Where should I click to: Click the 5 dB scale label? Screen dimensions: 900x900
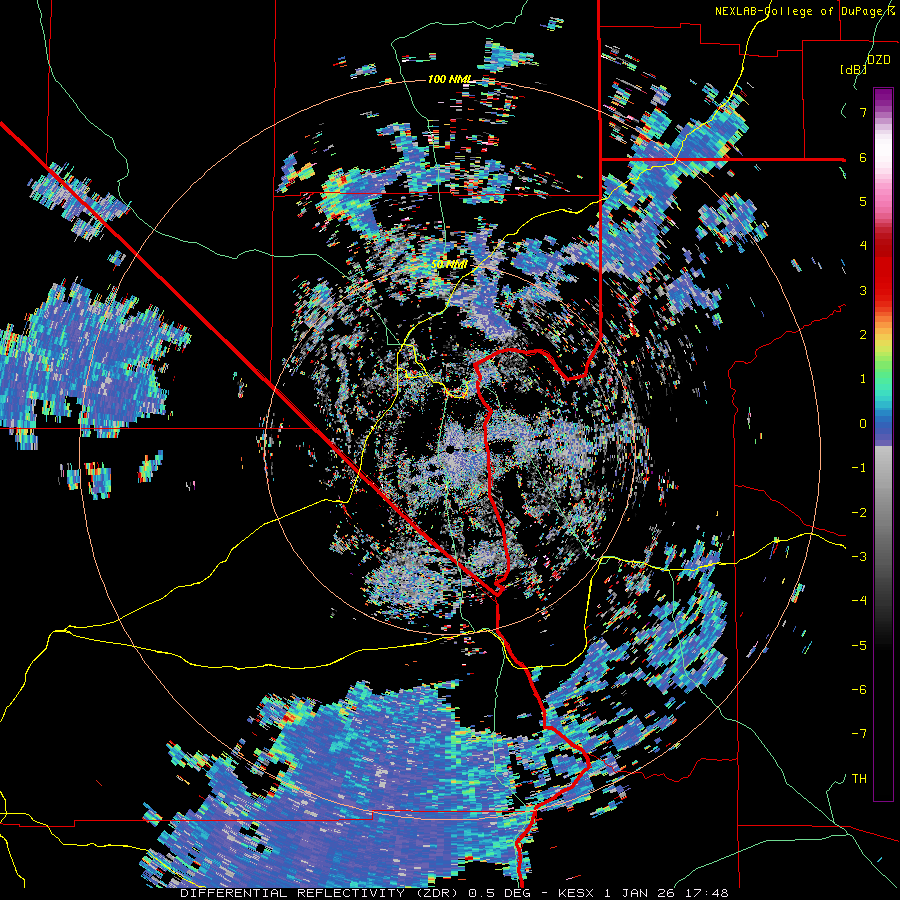[863, 201]
